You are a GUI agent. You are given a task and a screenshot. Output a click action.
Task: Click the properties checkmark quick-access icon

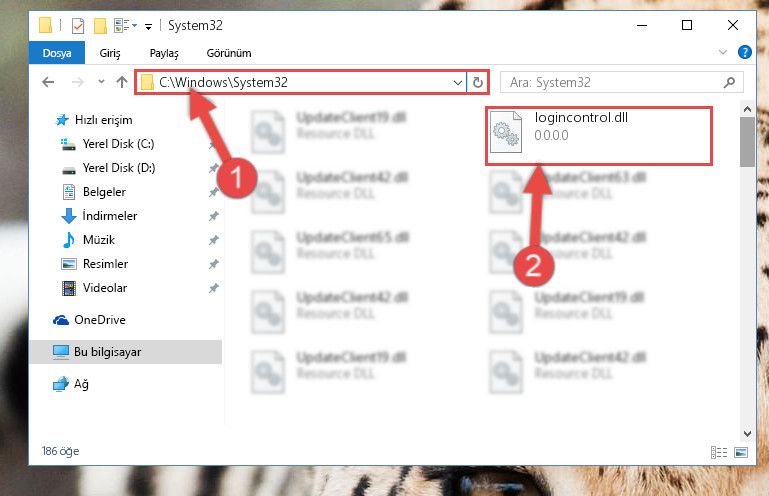[77, 26]
